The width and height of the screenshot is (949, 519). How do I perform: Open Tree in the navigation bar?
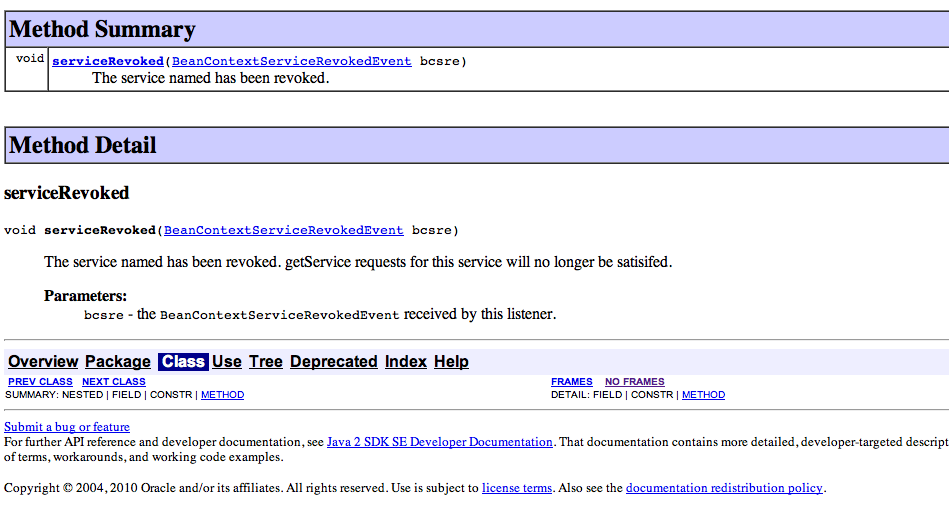point(265,362)
